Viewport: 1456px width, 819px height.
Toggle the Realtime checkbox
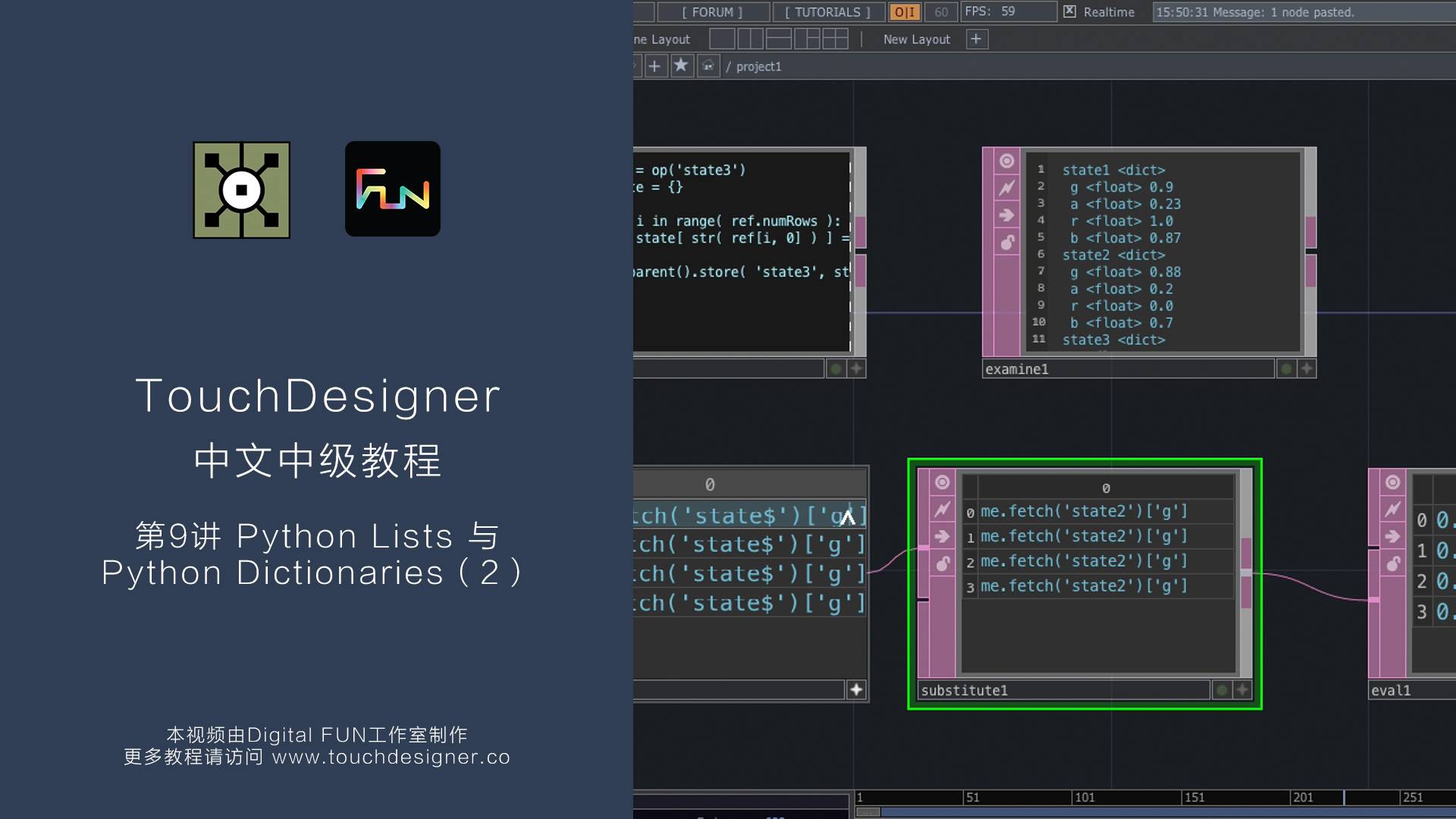(1069, 11)
